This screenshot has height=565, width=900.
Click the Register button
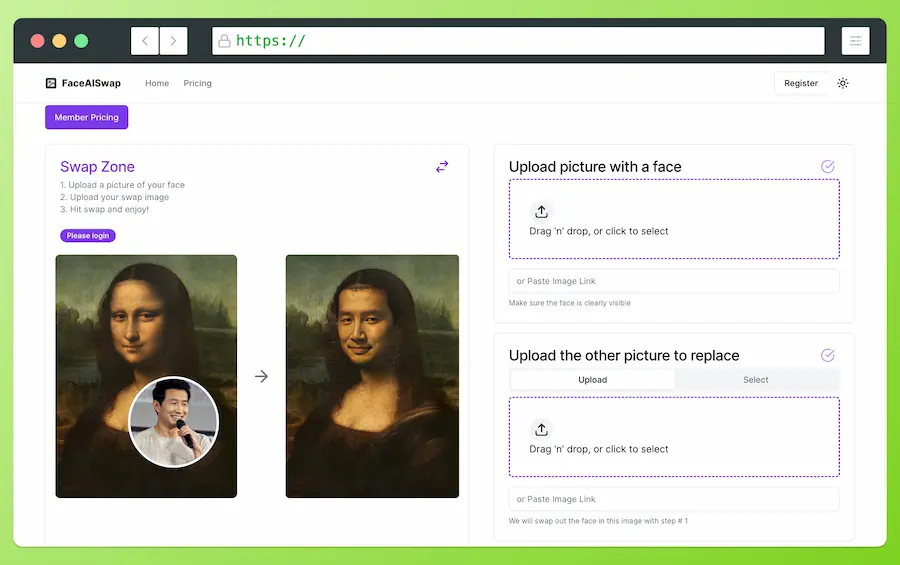[801, 83]
